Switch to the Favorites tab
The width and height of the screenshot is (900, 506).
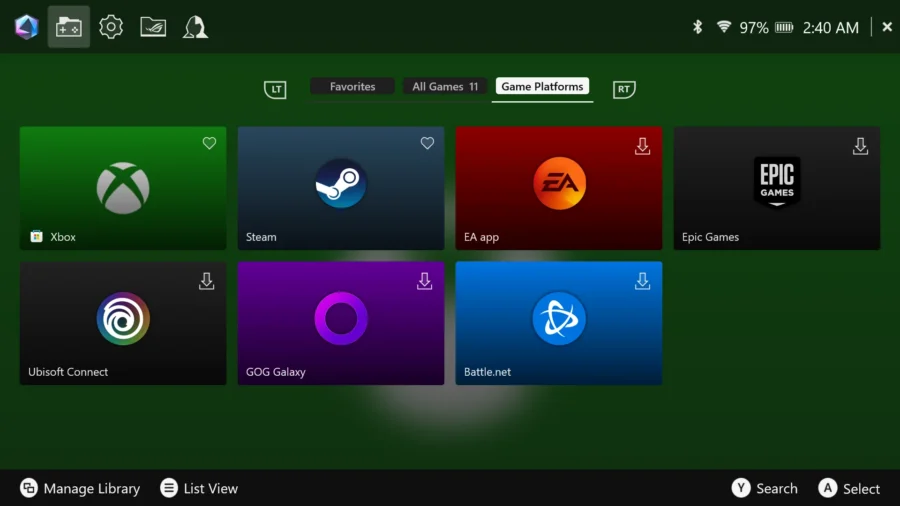[x=352, y=87]
